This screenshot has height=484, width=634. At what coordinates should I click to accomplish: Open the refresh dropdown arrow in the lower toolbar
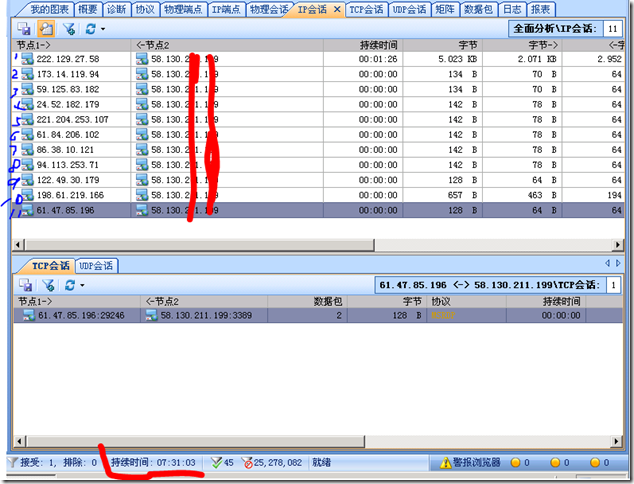pos(82,285)
